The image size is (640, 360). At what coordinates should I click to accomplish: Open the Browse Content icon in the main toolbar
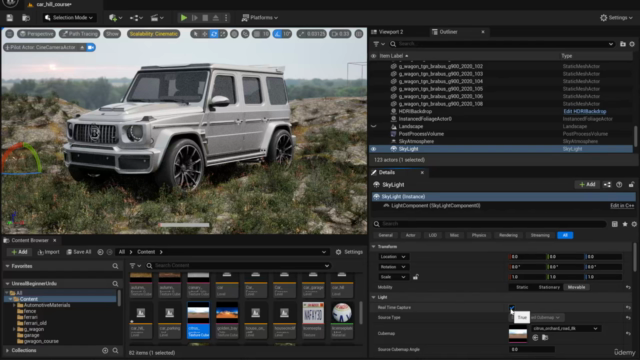26,18
